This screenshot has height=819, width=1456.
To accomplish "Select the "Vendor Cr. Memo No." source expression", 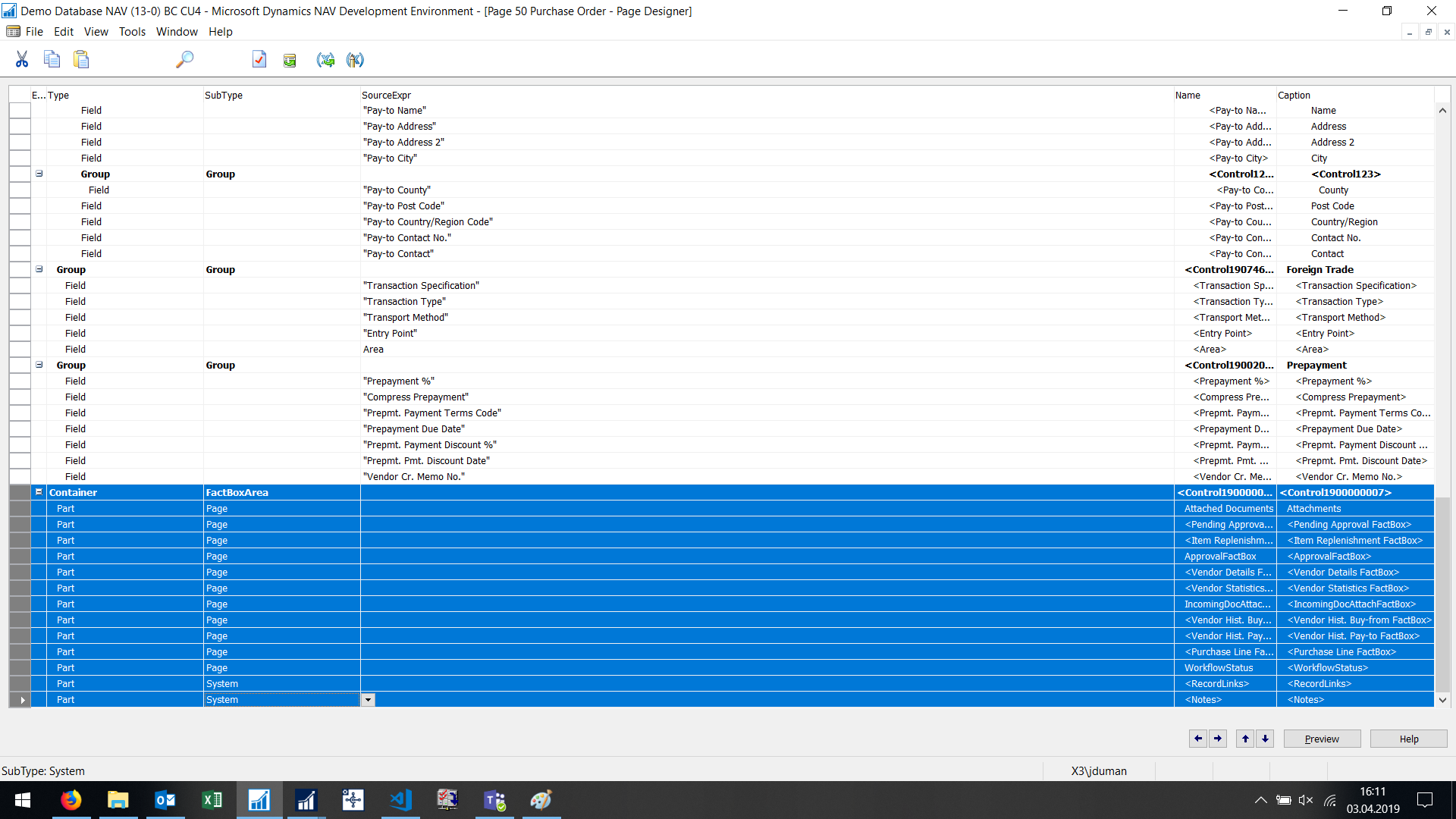I will pos(767,477).
